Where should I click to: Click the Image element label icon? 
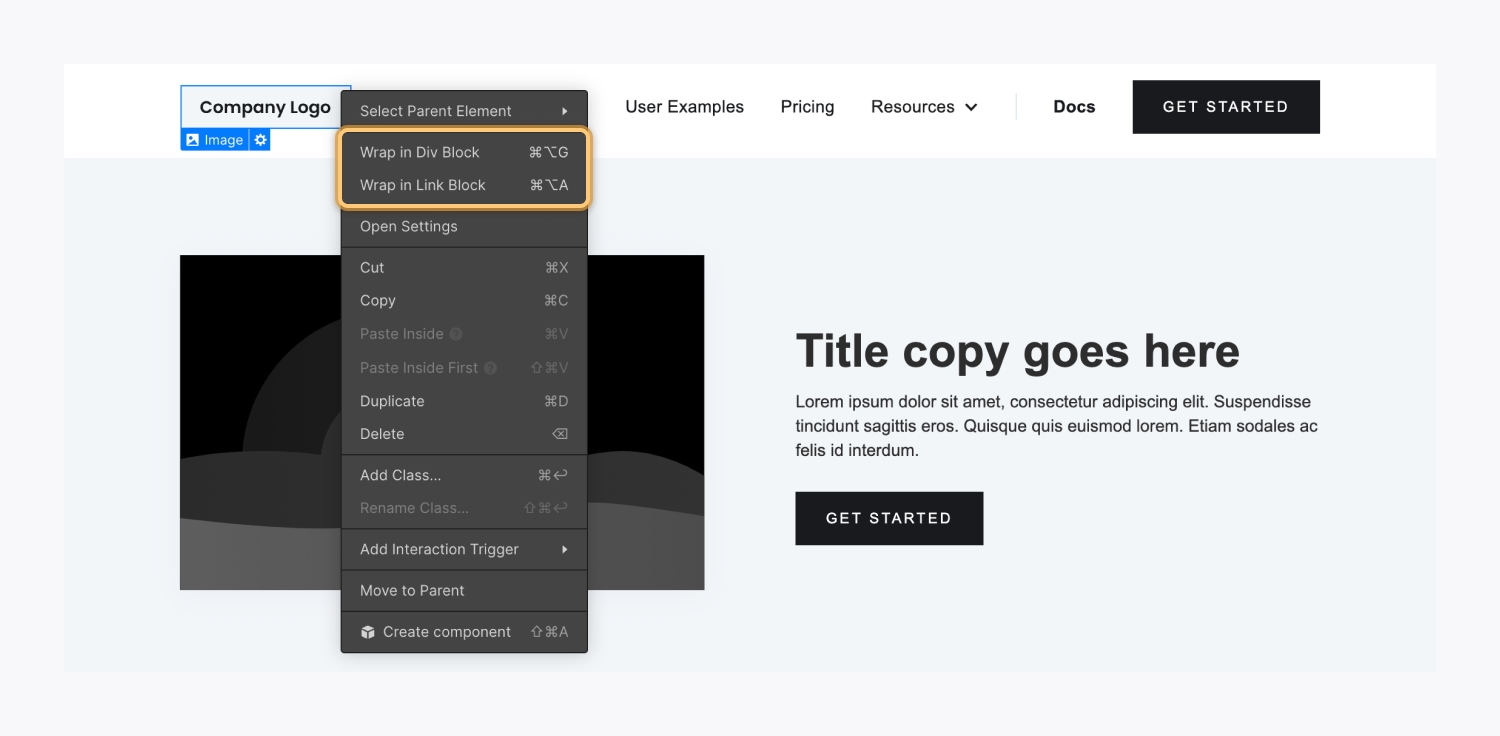click(193, 140)
